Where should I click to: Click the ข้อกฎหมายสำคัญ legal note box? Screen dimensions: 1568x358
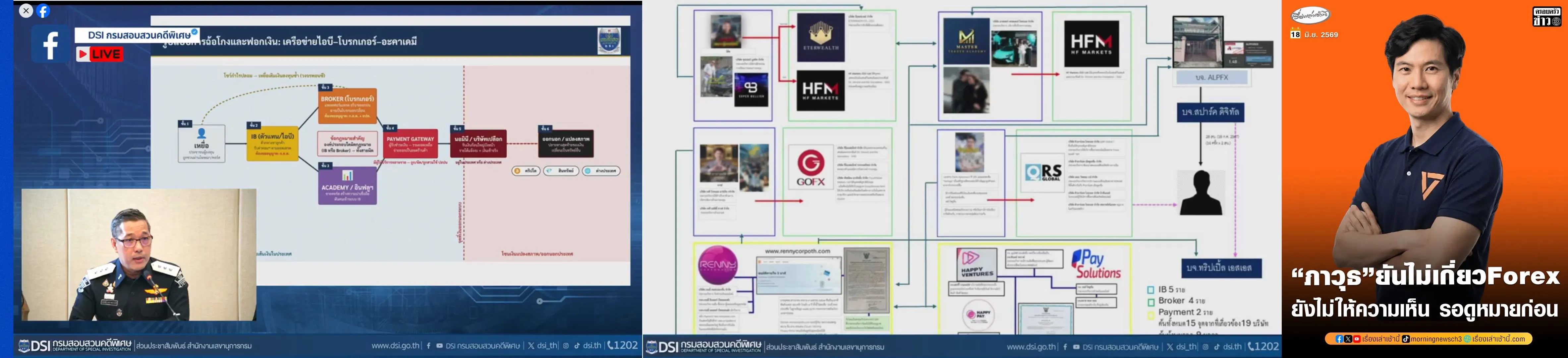click(x=347, y=144)
